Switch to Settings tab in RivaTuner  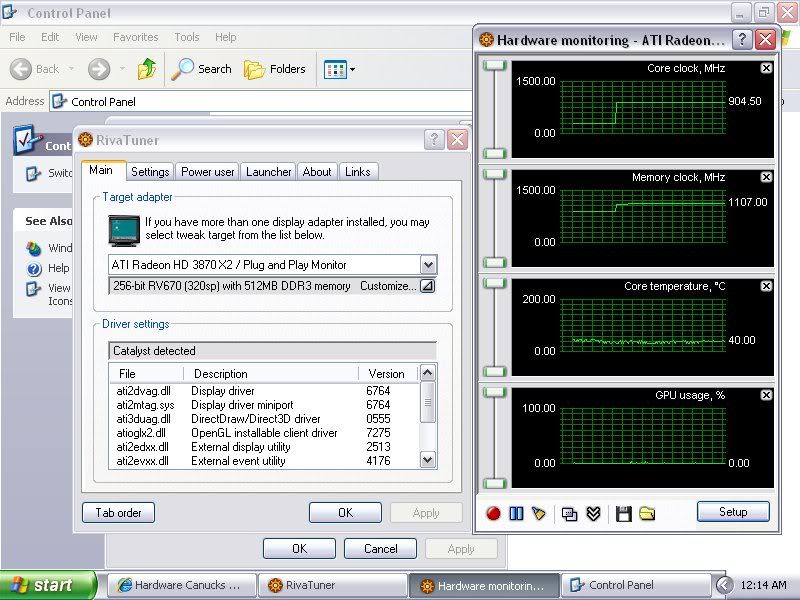click(x=150, y=172)
